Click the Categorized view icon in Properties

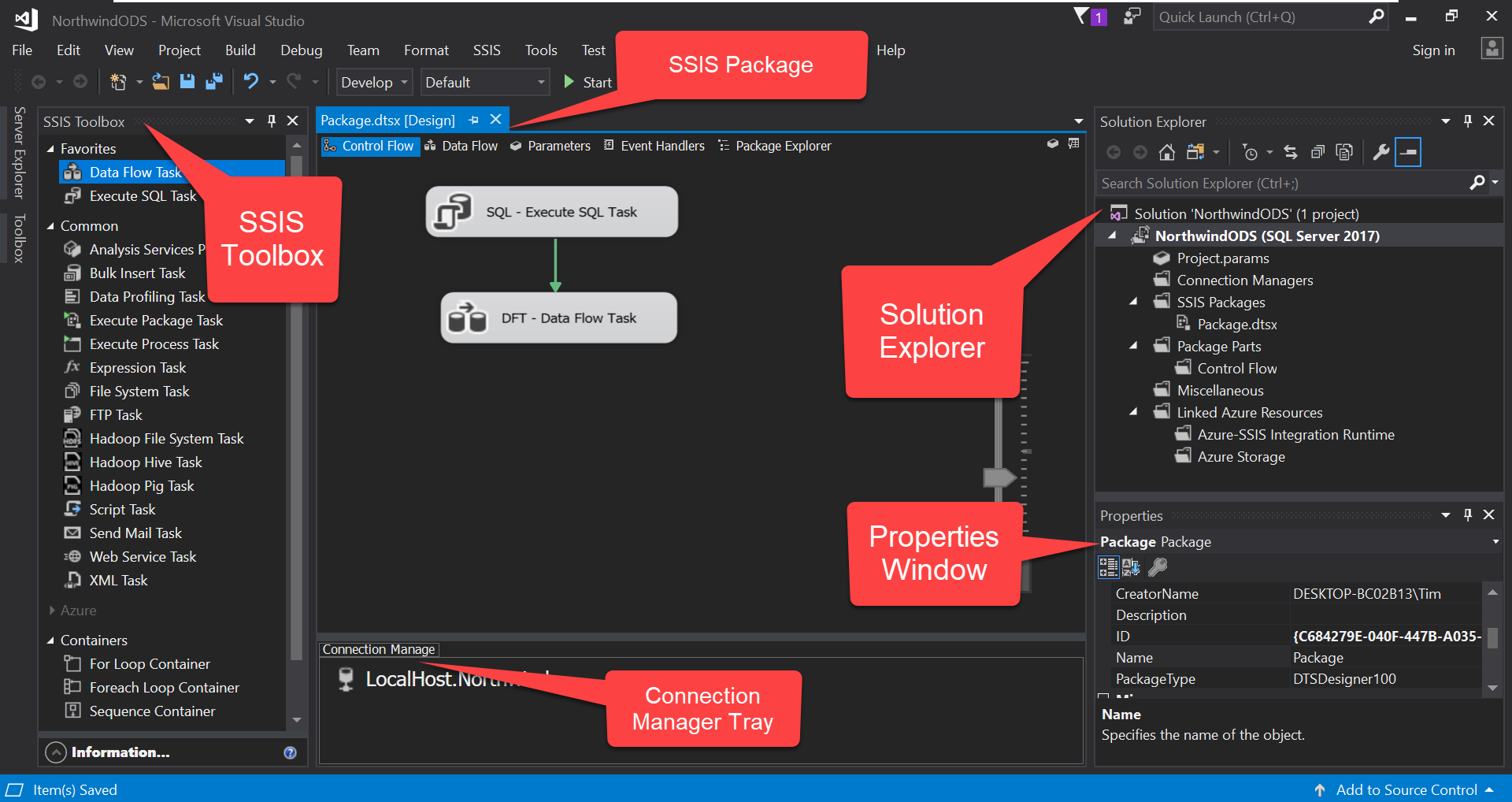point(1108,566)
